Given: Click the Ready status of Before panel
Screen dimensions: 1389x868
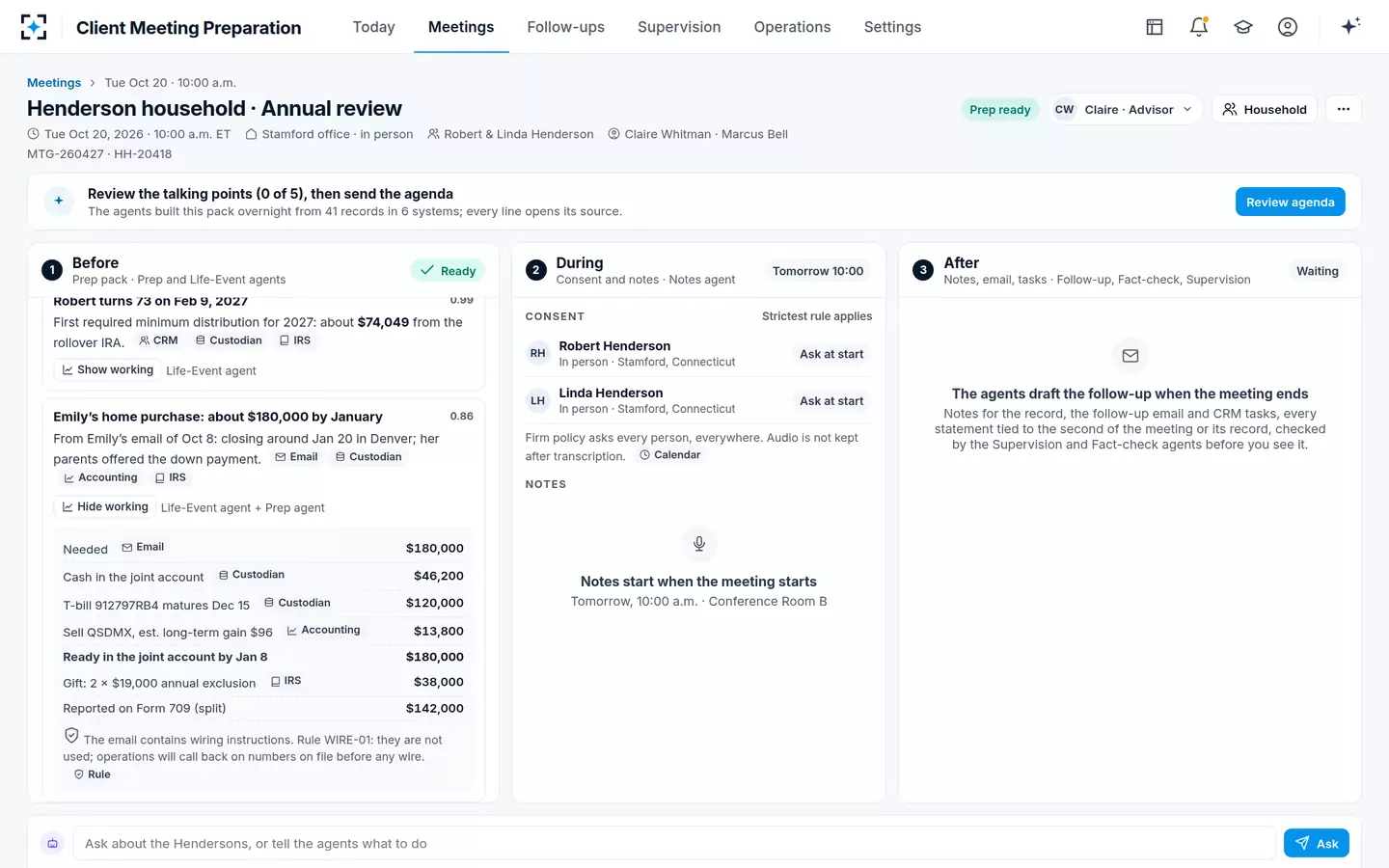Looking at the screenshot, I should coord(448,271).
